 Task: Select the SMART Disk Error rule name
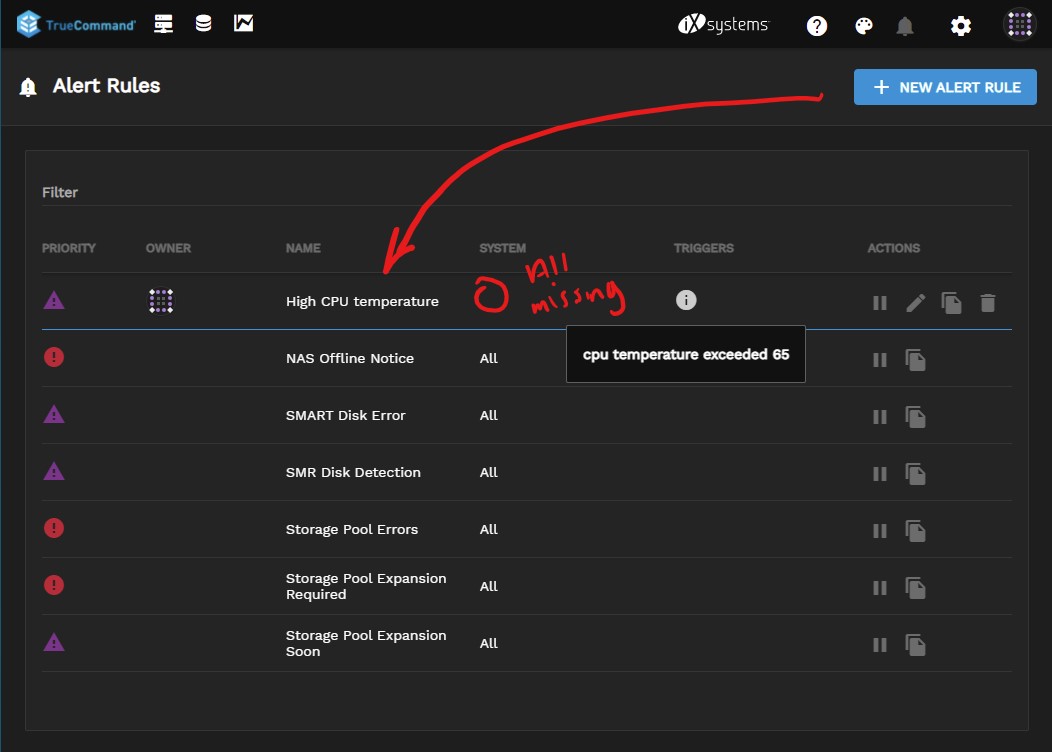(346, 415)
